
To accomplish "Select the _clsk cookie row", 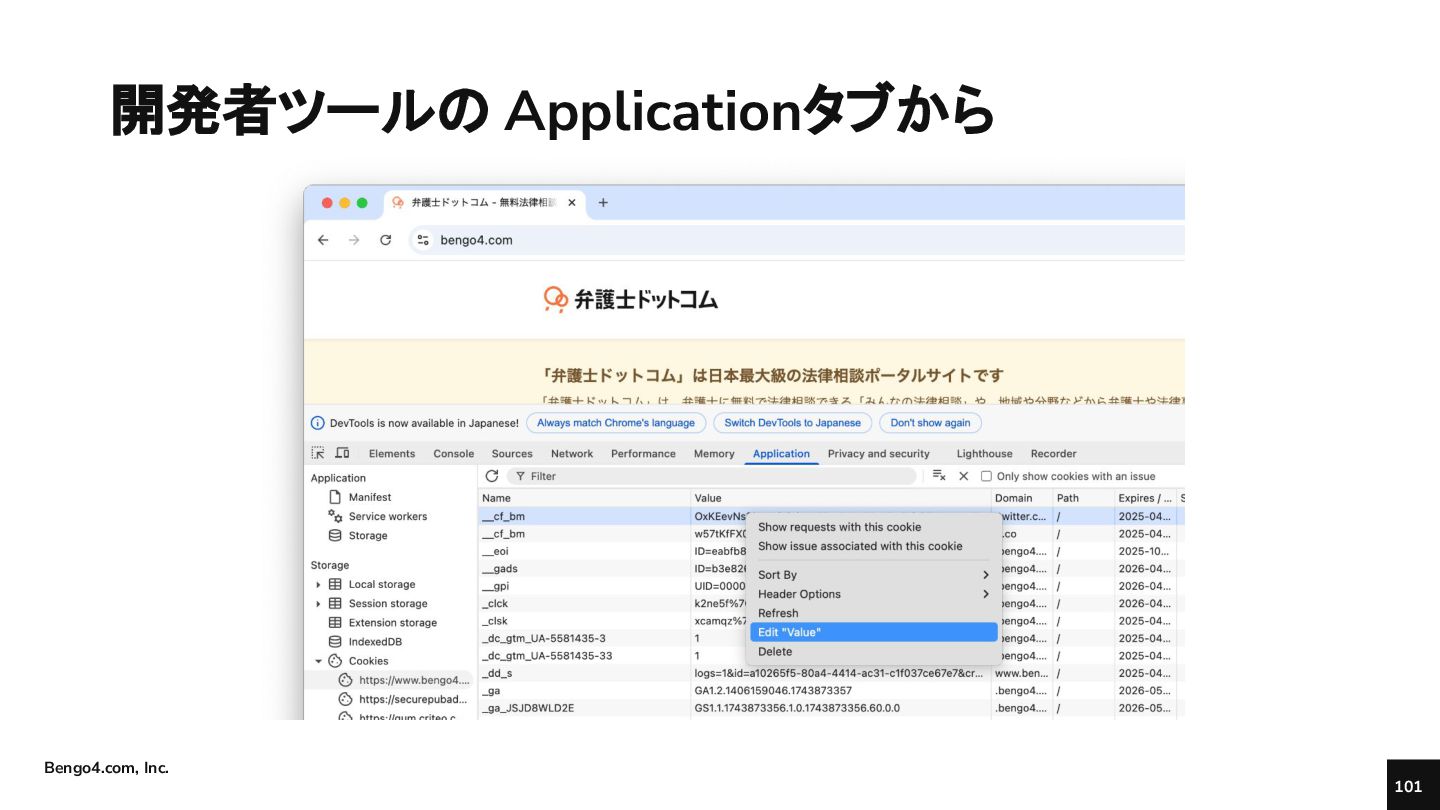I will 831,621.
